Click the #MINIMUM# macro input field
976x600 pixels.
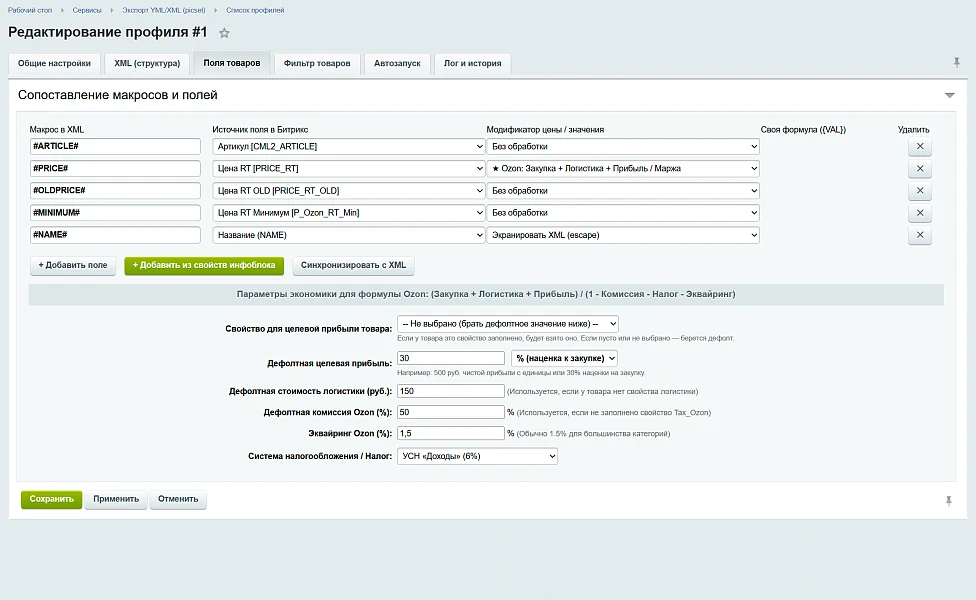(115, 213)
